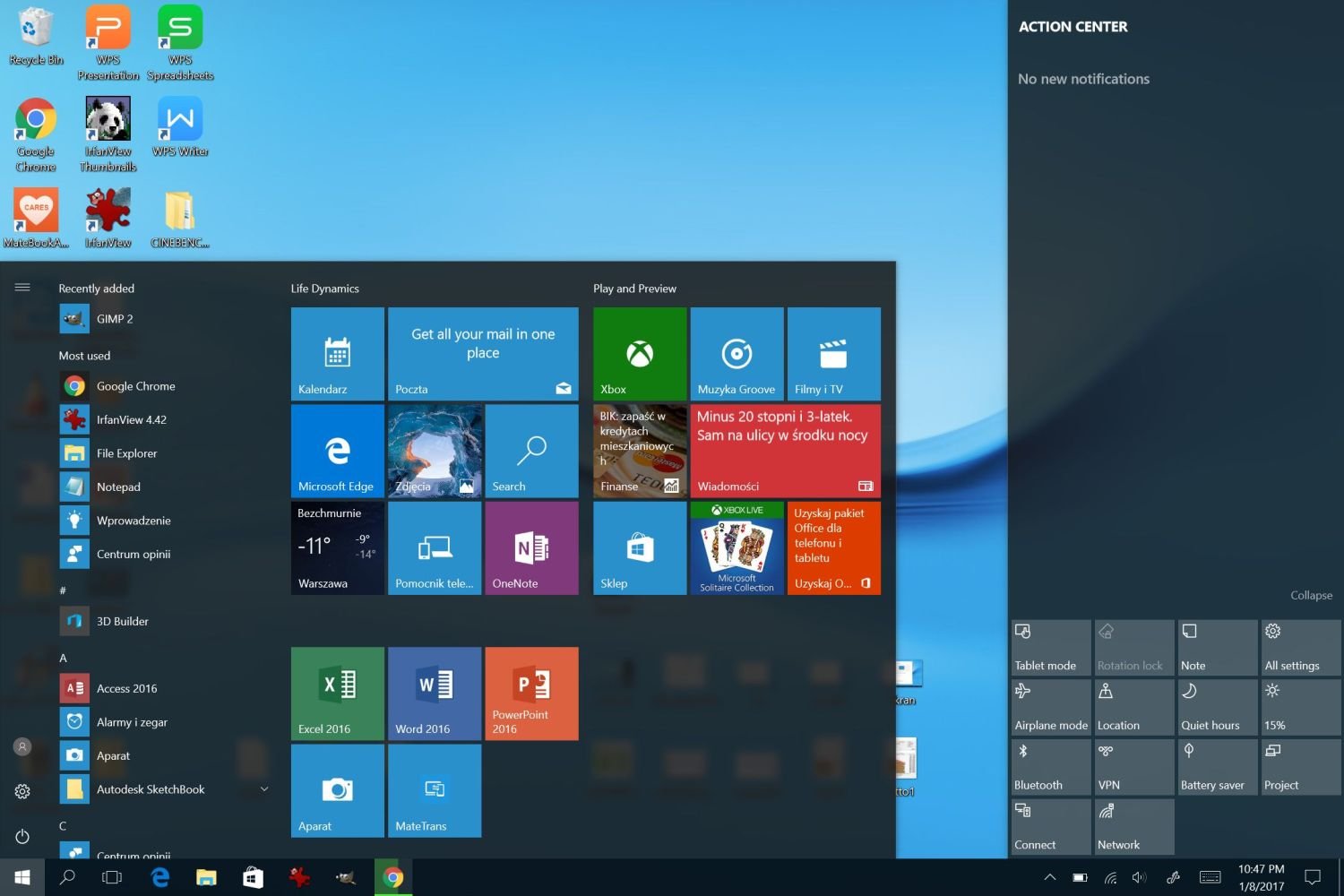The width and height of the screenshot is (1344, 896).
Task: Open the Aparat camera tile
Action: (337, 790)
